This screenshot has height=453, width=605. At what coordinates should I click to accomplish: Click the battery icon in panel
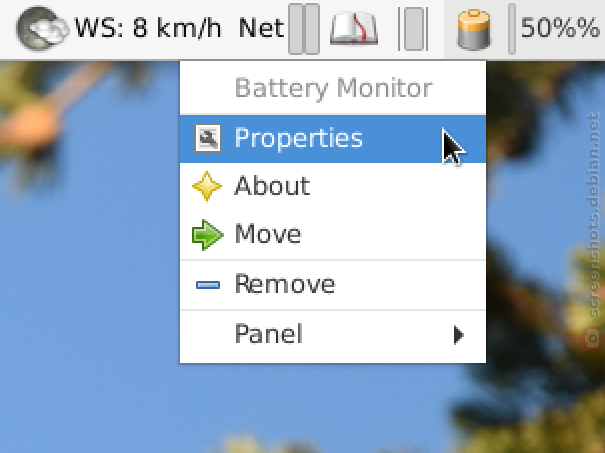(474, 30)
